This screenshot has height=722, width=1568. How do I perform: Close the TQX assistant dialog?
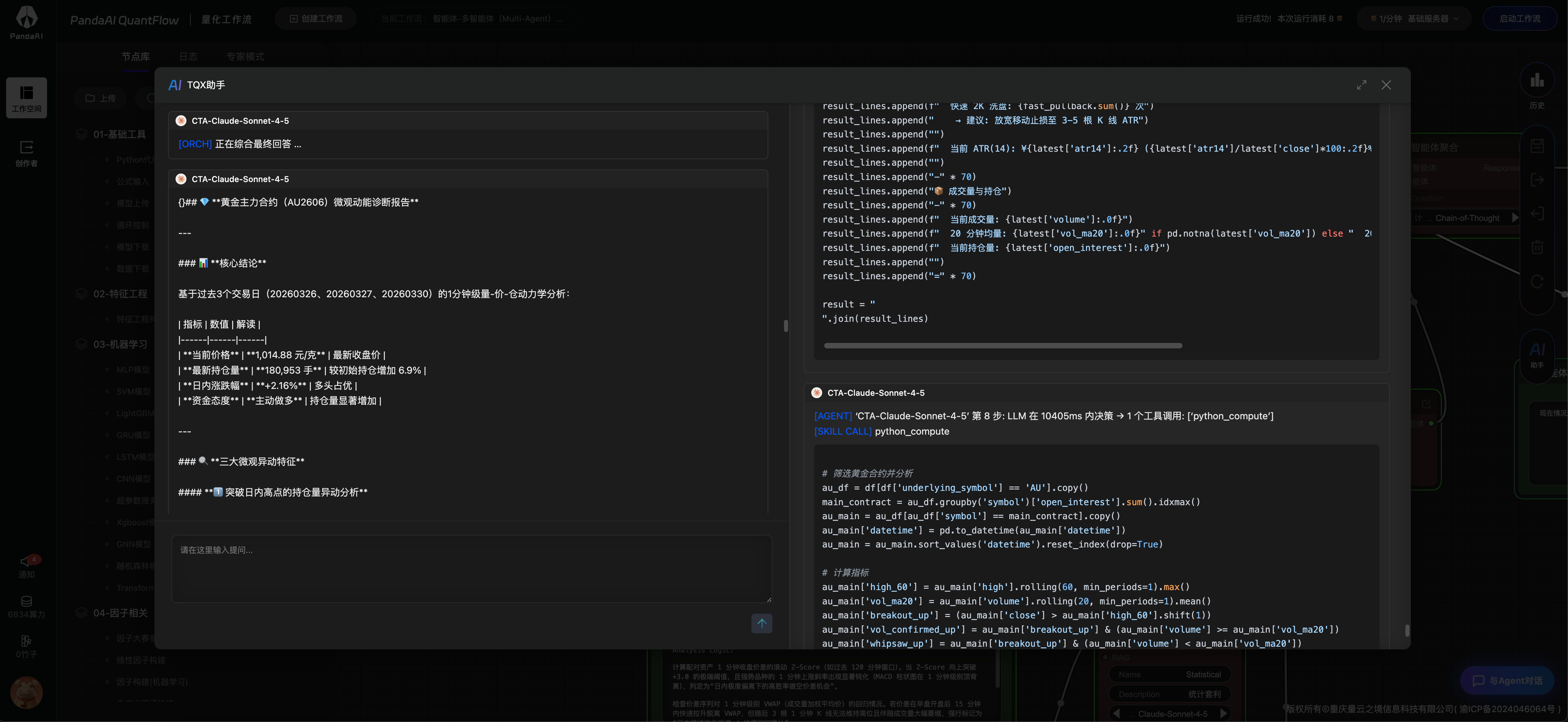(x=1386, y=85)
